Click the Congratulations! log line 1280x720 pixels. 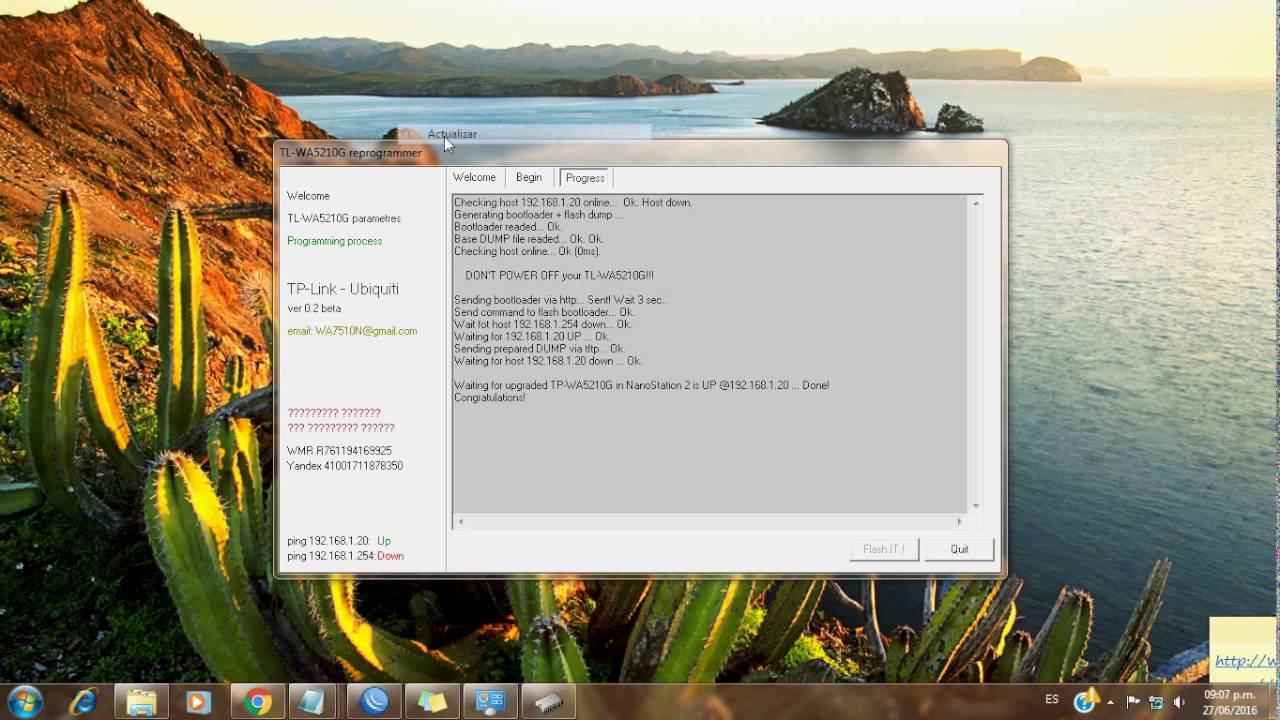click(x=489, y=398)
